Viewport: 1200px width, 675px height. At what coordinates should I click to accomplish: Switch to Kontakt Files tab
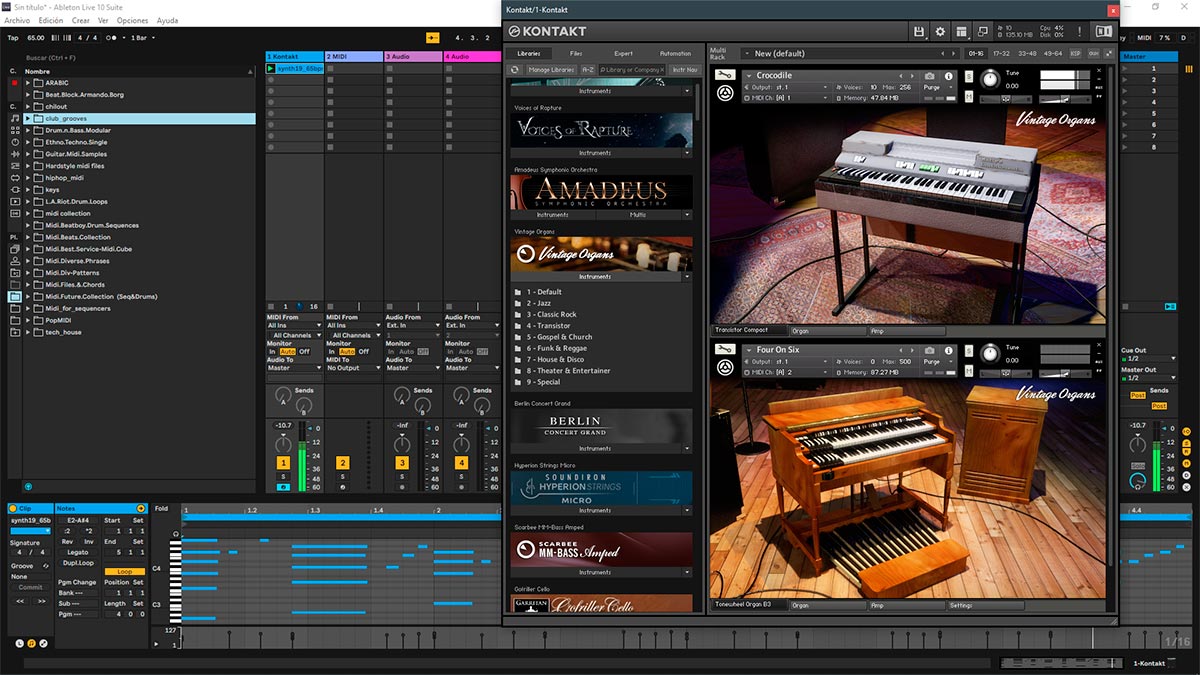coord(577,53)
